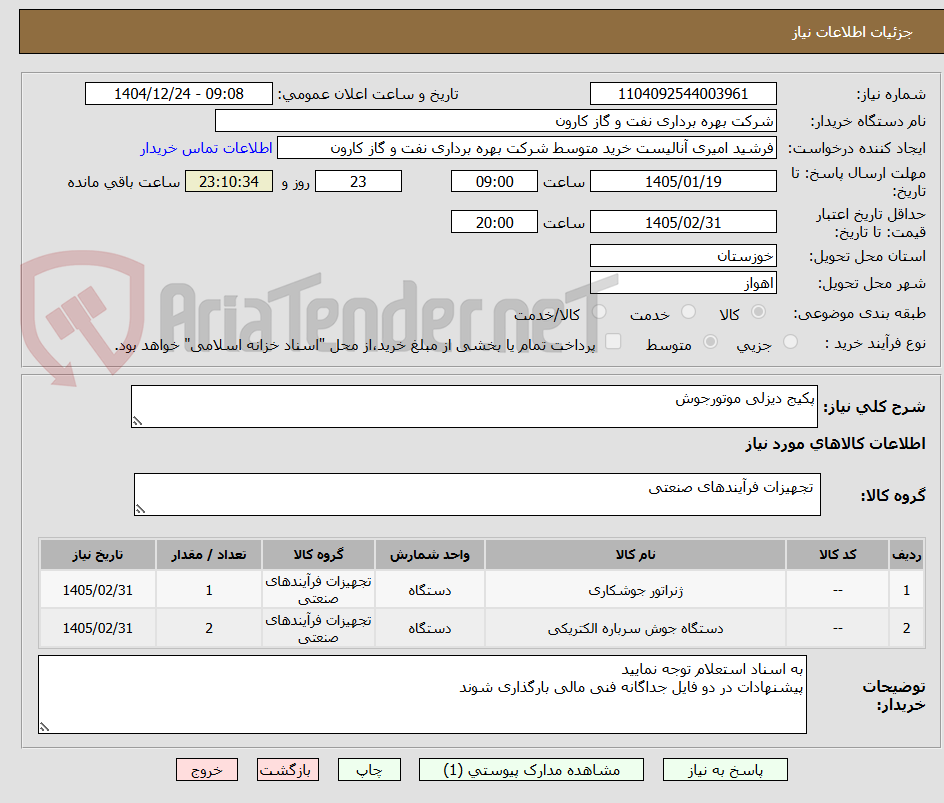Image resolution: width=944 pixels, height=803 pixels.
Task: Click the price validity date 1405/02/31 field
Action: pos(683,222)
